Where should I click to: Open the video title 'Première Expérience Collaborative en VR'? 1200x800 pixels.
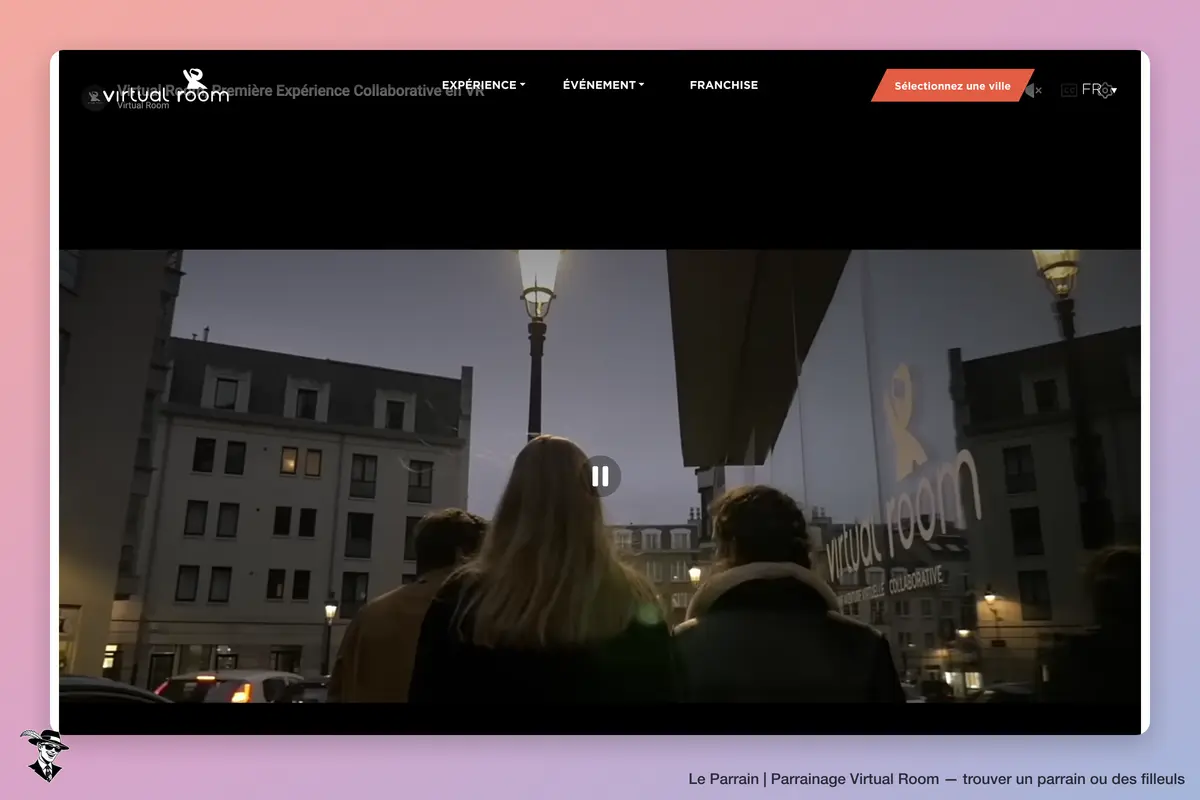pyautogui.click(x=300, y=91)
